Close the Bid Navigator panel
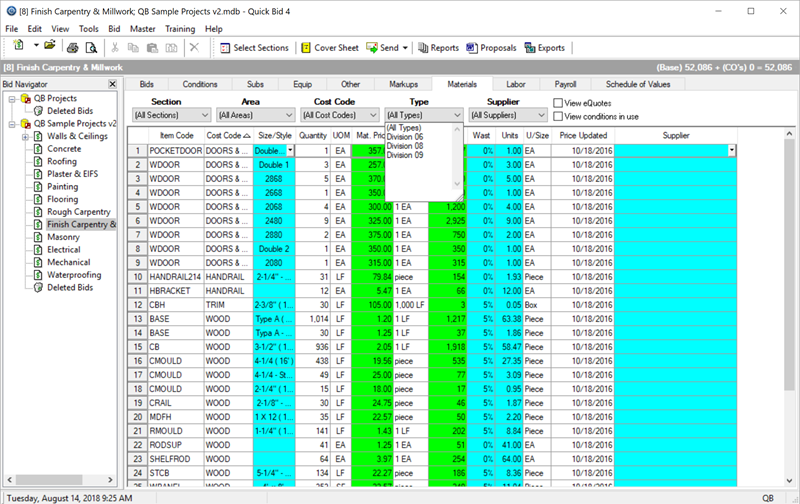The width and height of the screenshot is (800, 504). pos(113,84)
